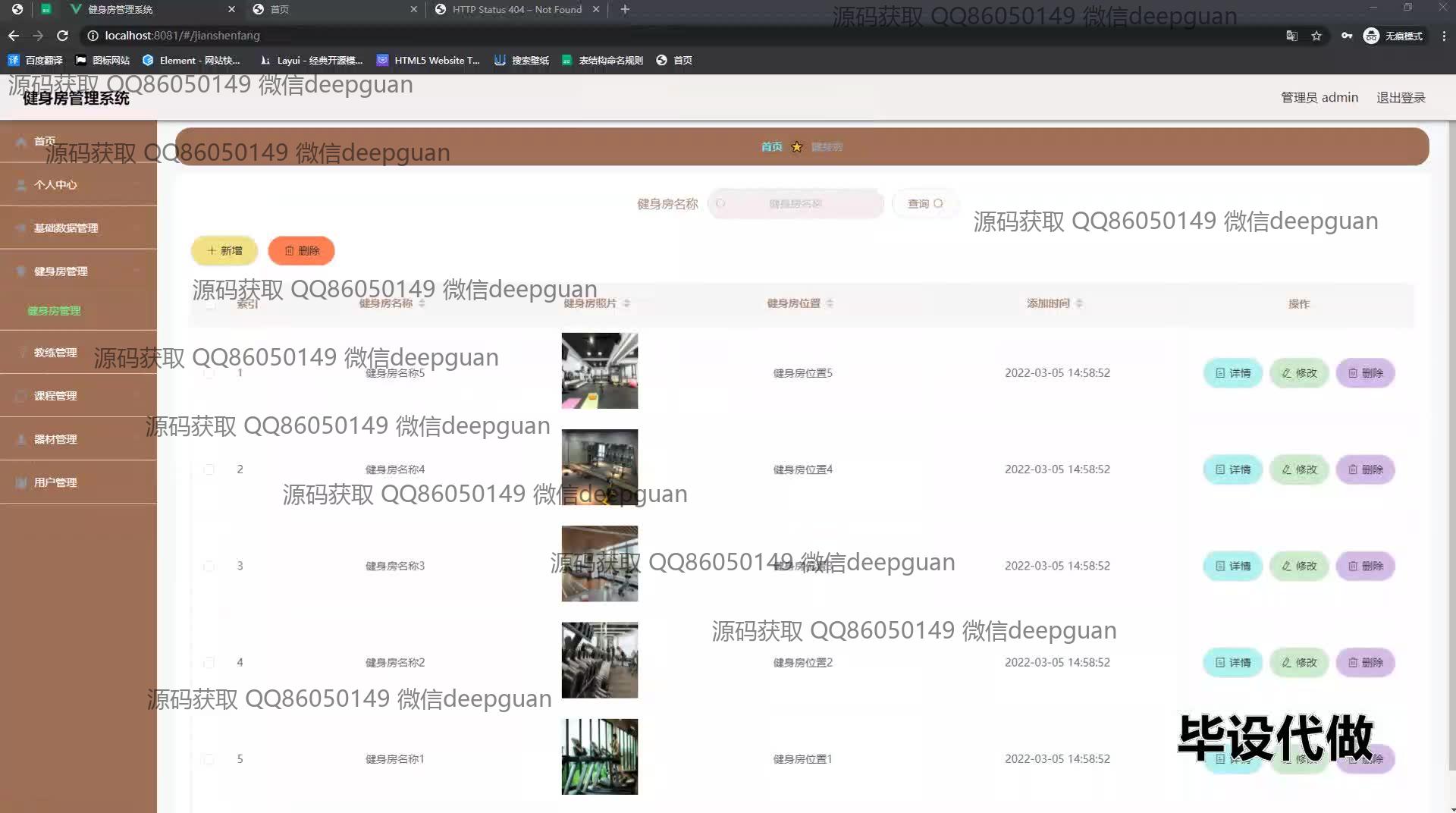Image resolution: width=1456 pixels, height=813 pixels.
Task: Select the green 健身房管理 submenu item
Action: (x=54, y=311)
